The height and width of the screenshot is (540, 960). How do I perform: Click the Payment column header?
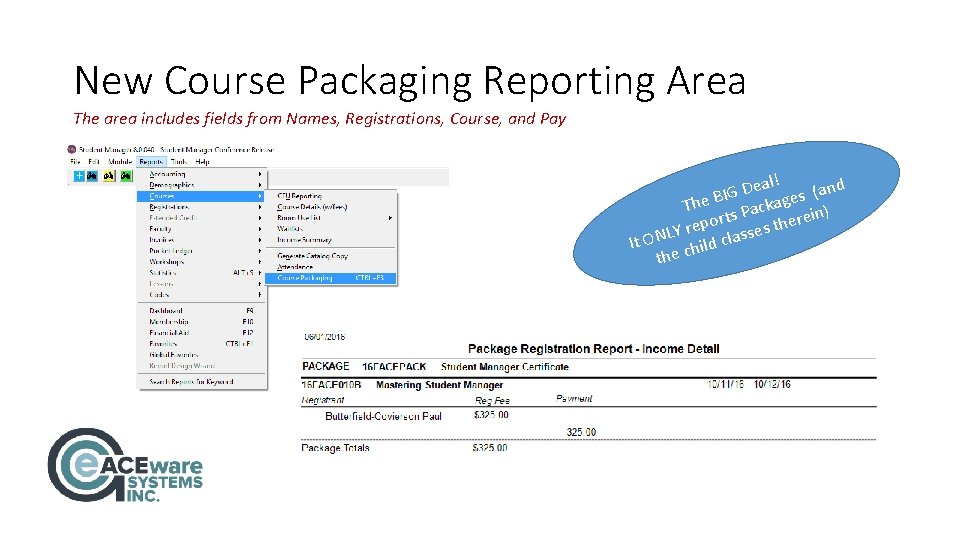point(574,399)
